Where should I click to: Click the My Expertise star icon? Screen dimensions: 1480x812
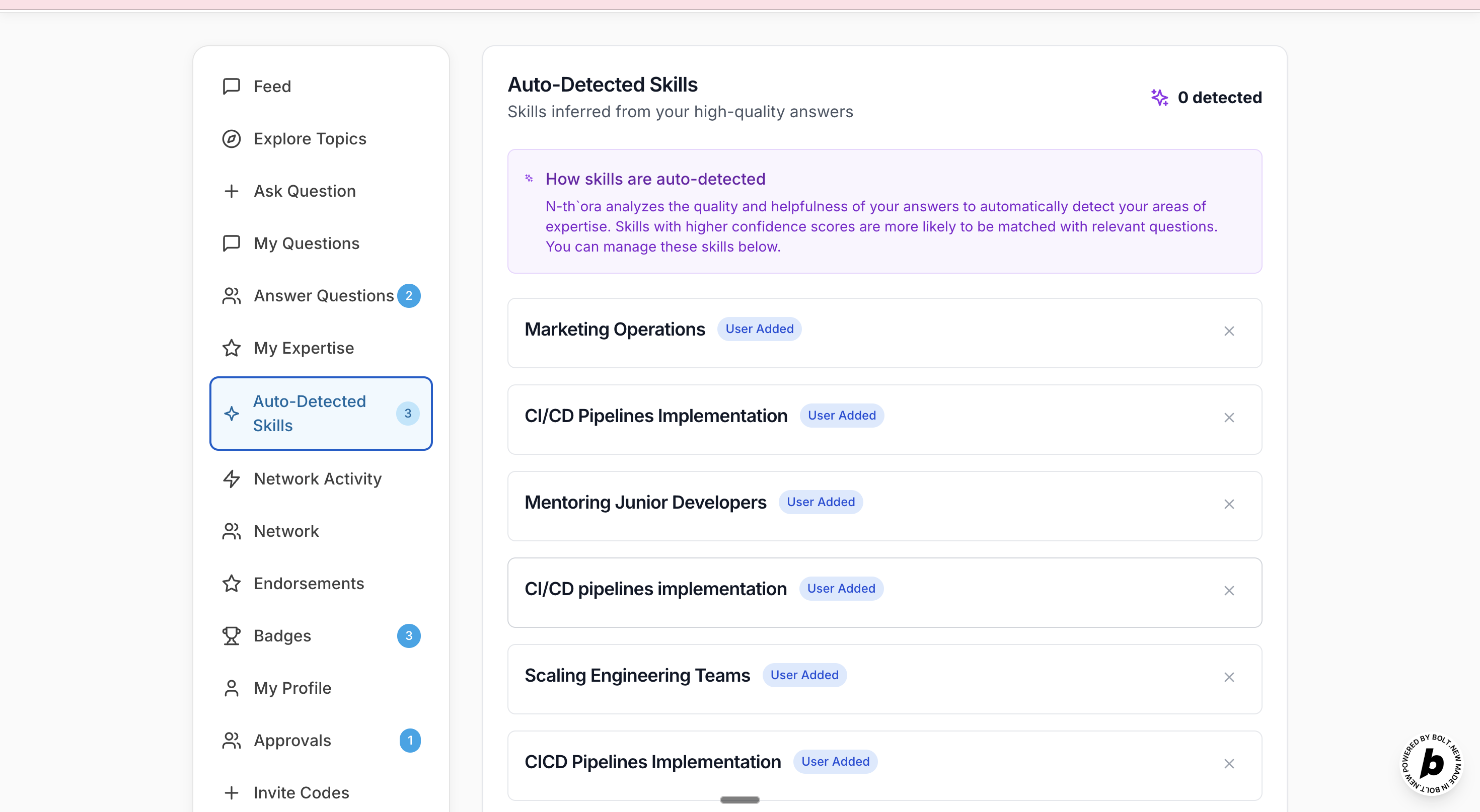(x=231, y=348)
